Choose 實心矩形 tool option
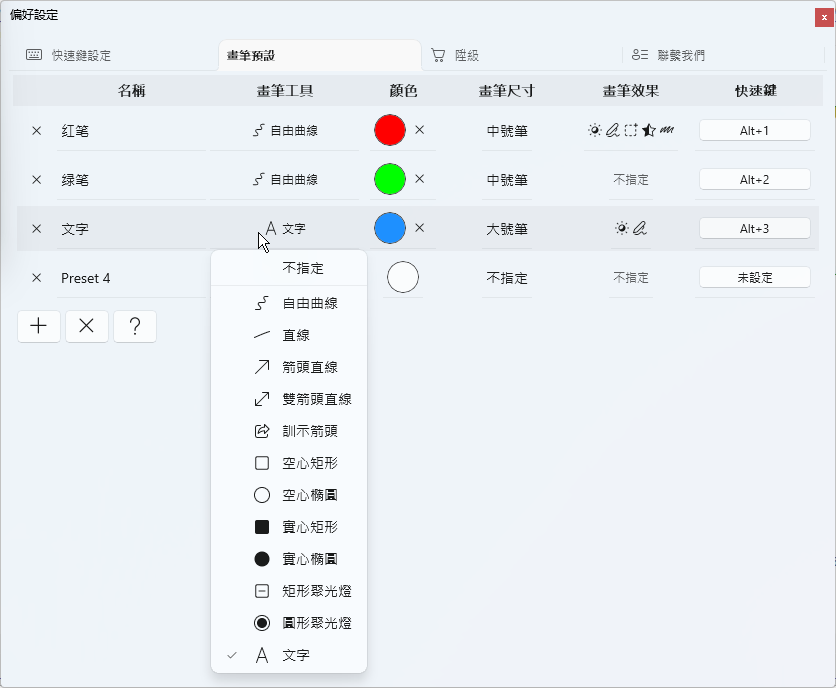The image size is (836, 688). 289,527
